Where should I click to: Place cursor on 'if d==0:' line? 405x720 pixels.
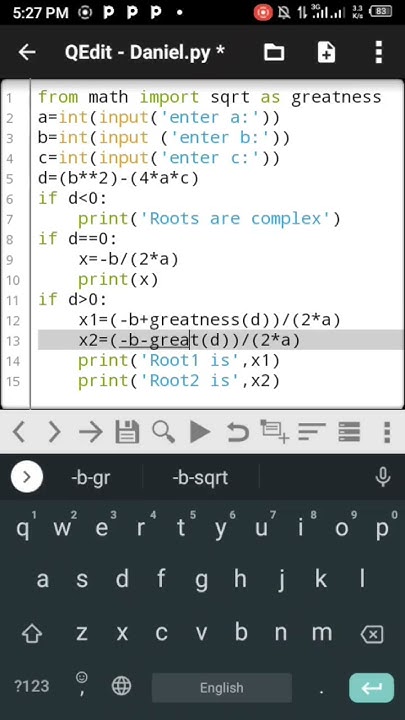(x=78, y=239)
